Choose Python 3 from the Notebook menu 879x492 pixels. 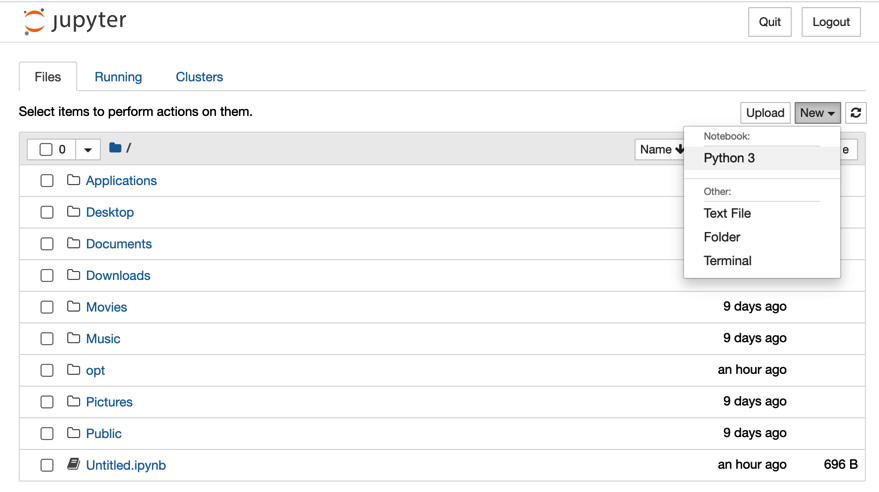coord(729,158)
